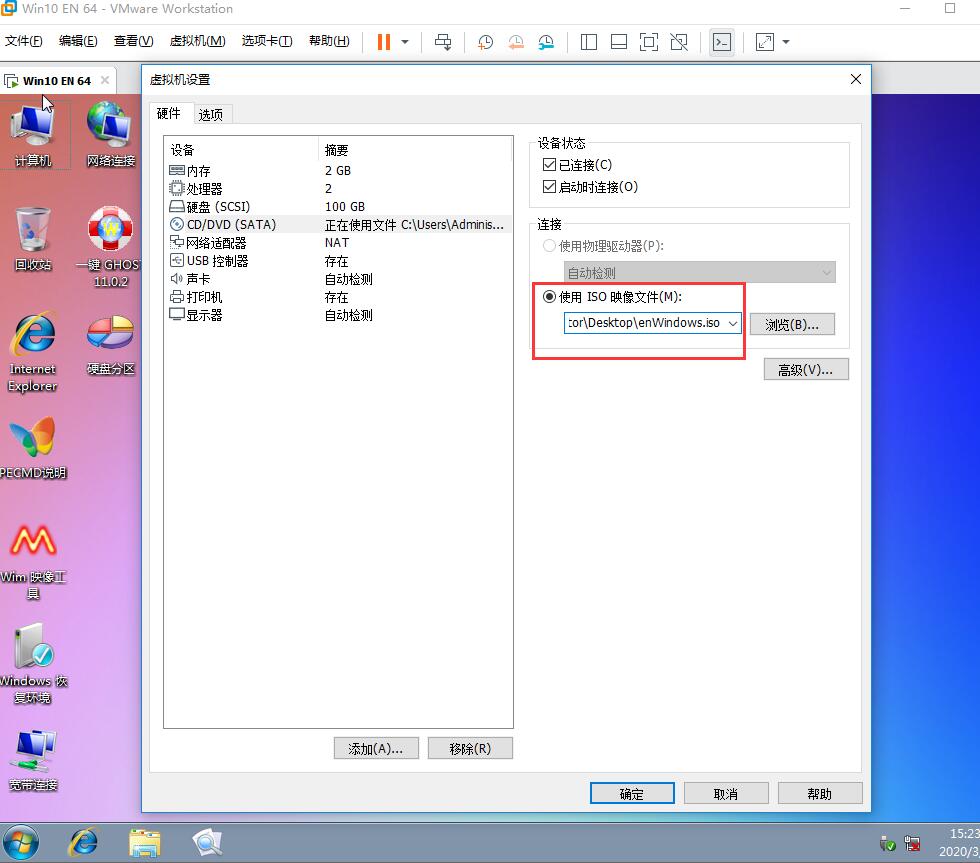The height and width of the screenshot is (863, 980).
Task: Select the 打印机 device row
Action: [x=338, y=297]
